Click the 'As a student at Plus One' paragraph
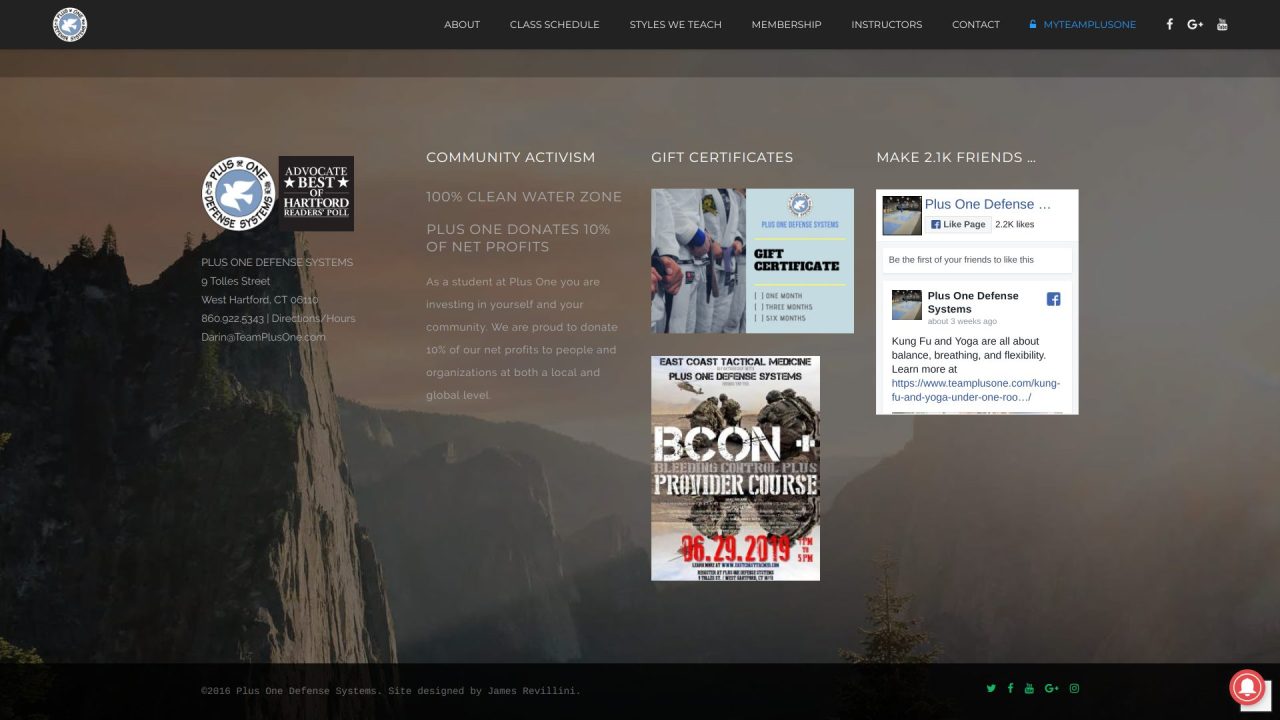Viewport: 1280px width, 720px height. tap(522, 338)
